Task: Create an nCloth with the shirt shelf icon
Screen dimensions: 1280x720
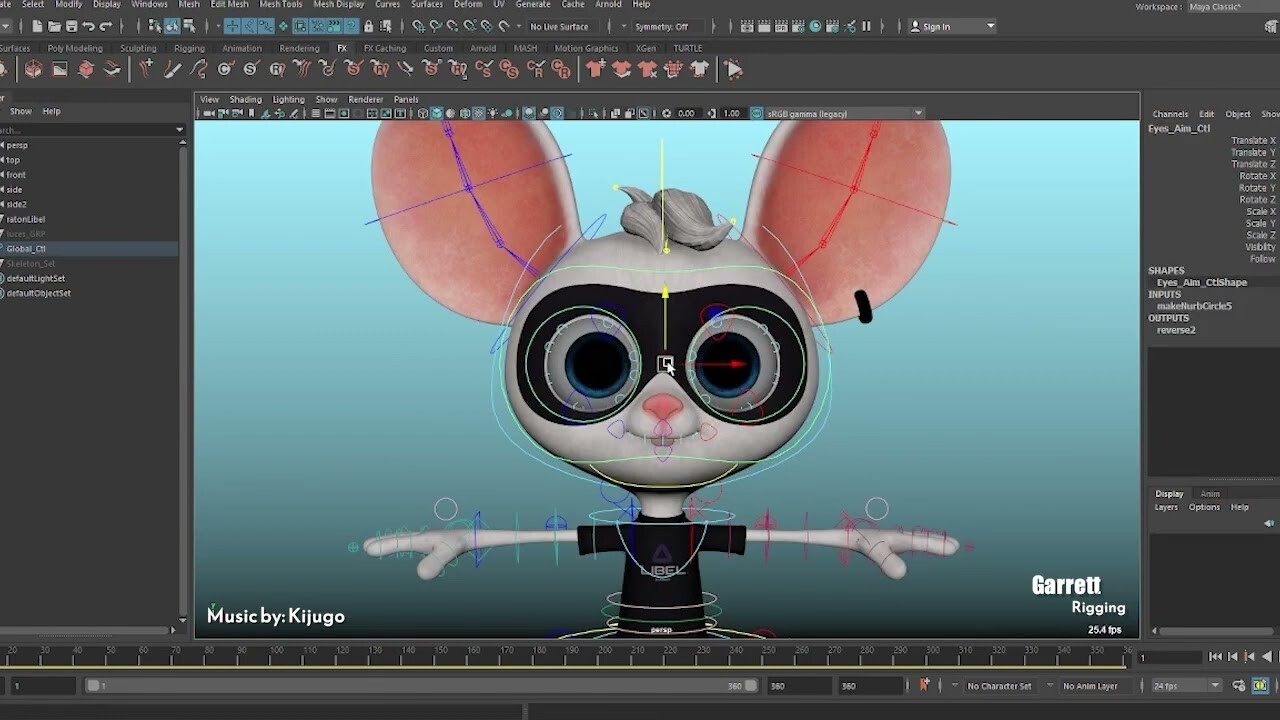Action: pyautogui.click(x=597, y=68)
